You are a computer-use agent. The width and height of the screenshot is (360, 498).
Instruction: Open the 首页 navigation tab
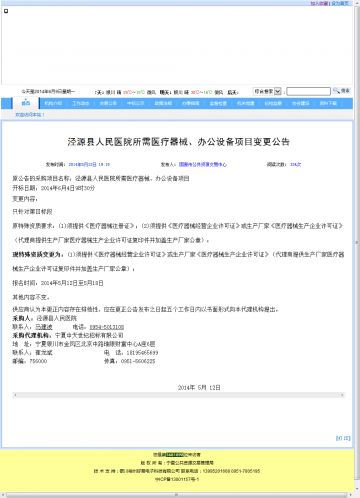[26, 103]
